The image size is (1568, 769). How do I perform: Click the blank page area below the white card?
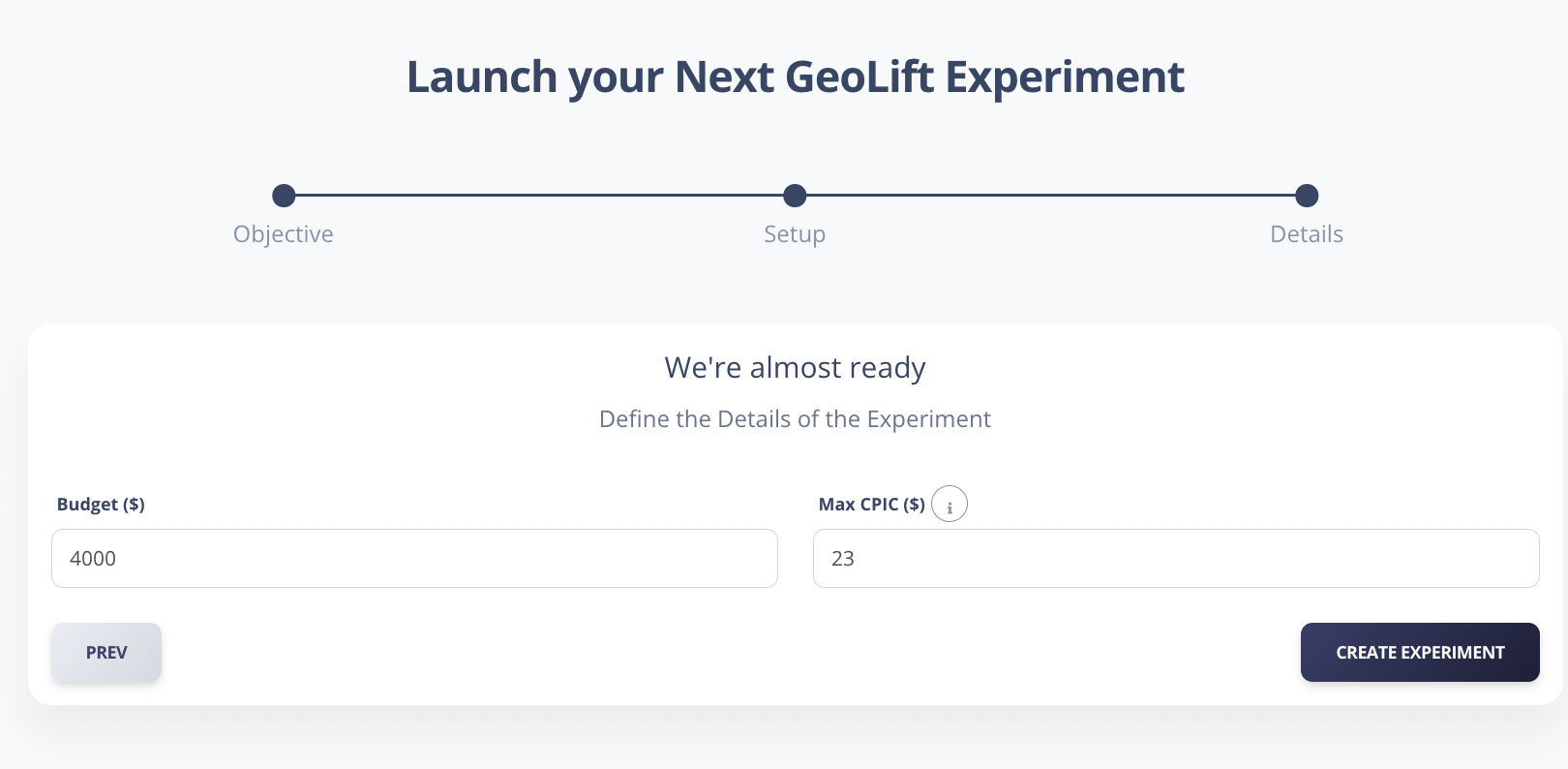click(784, 741)
